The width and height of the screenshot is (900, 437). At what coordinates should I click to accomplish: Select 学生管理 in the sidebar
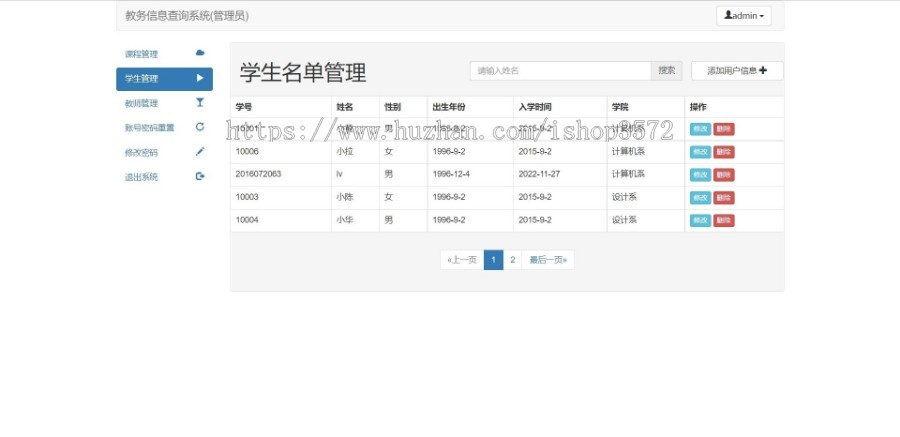pyautogui.click(x=164, y=79)
